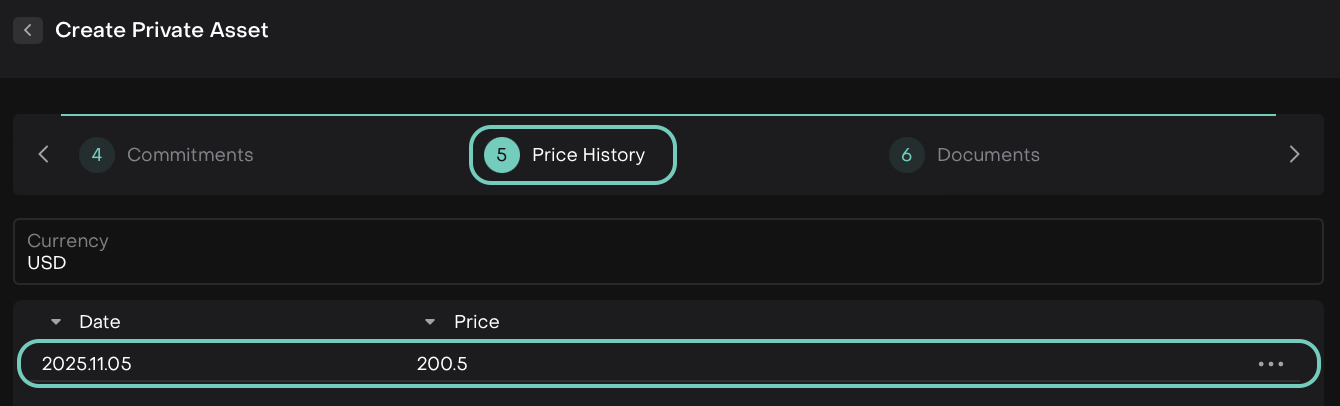The image size is (1340, 406).
Task: Click the step progress bar line
Action: 668,115
